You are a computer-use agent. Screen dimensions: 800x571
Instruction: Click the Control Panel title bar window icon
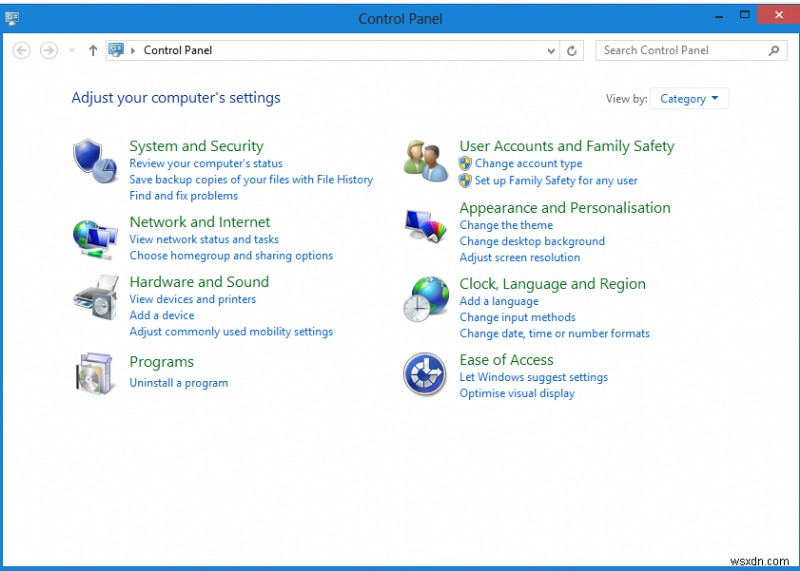click(12, 18)
